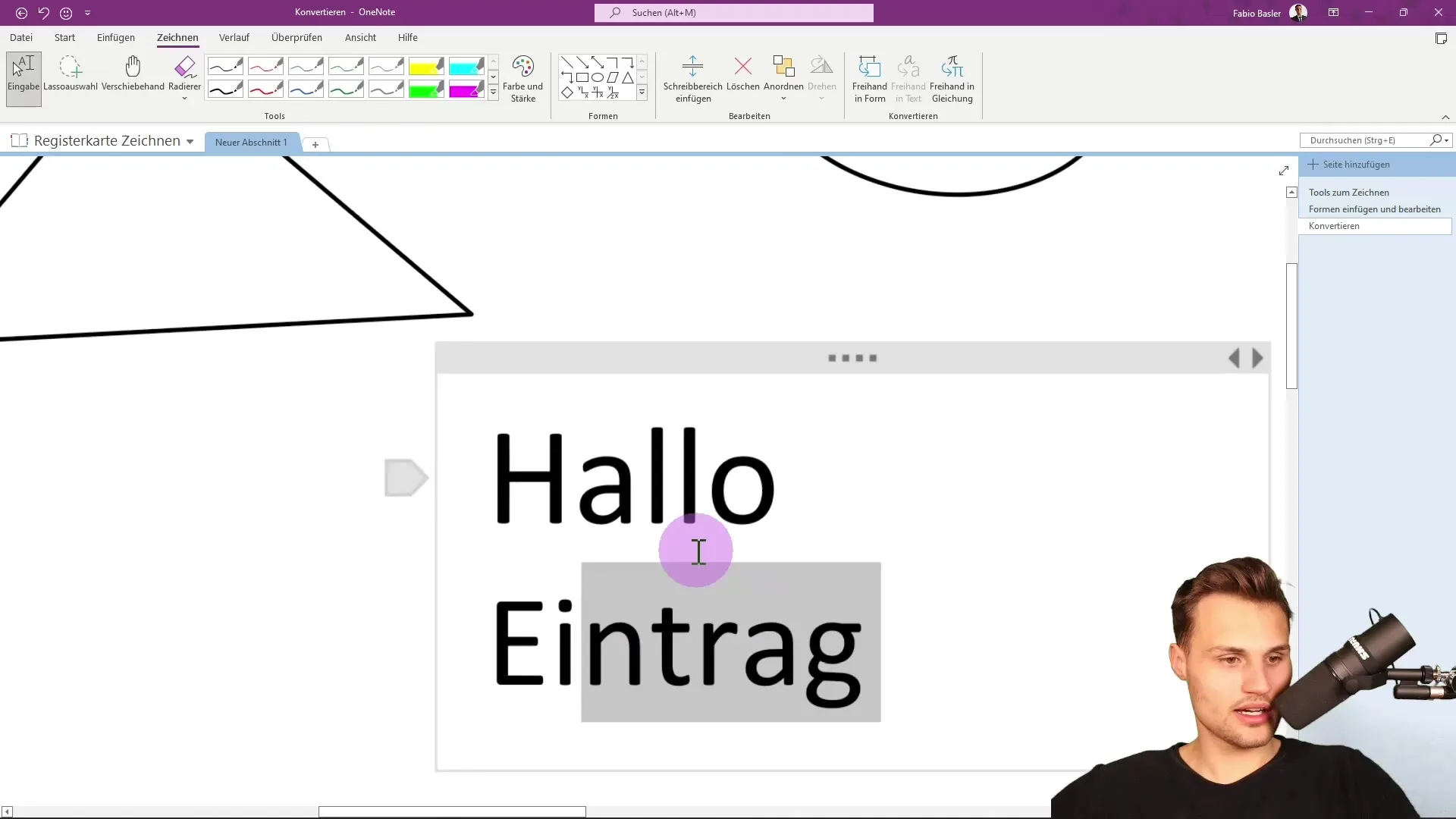1456x819 pixels.
Task: Switch to the Verlauf tab
Action: (234, 37)
